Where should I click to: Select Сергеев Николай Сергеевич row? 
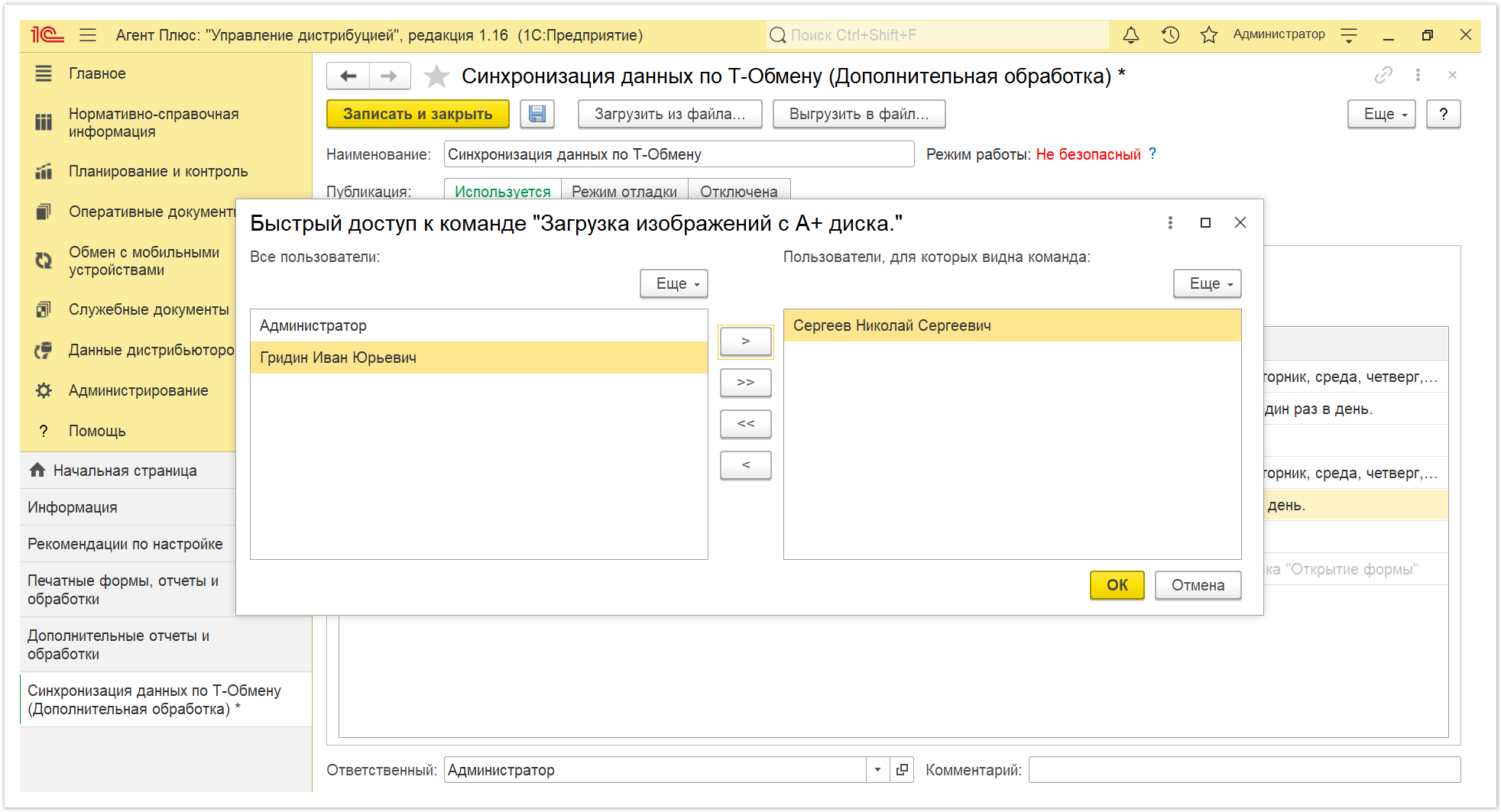1013,325
